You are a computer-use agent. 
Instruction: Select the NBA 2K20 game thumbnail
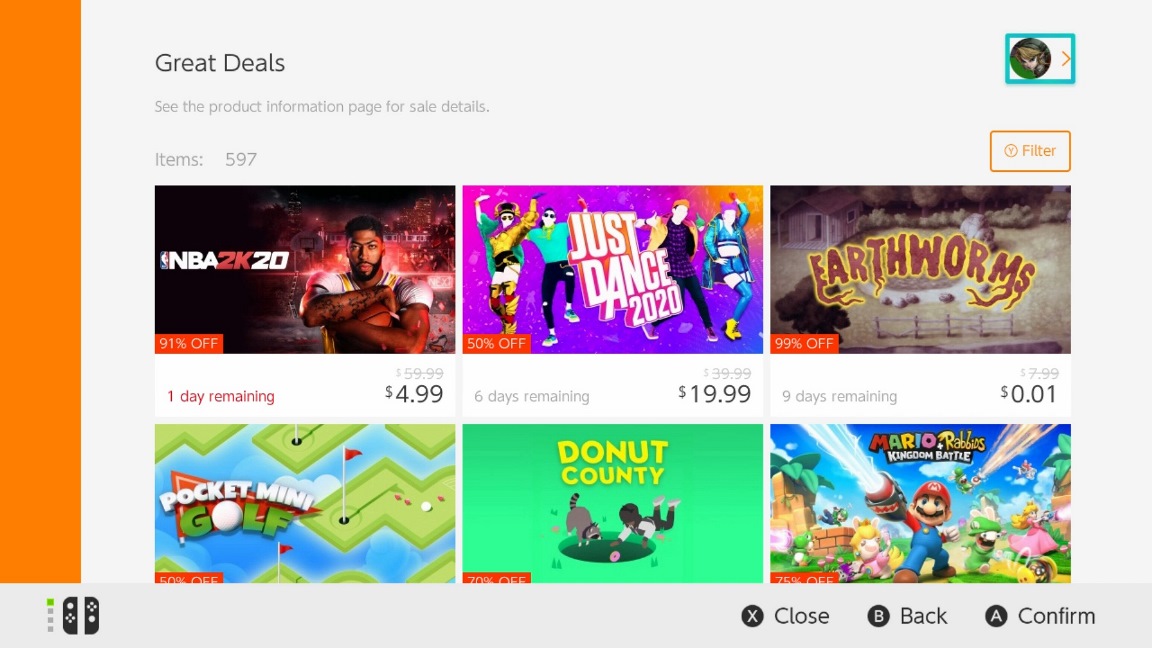pyautogui.click(x=305, y=270)
